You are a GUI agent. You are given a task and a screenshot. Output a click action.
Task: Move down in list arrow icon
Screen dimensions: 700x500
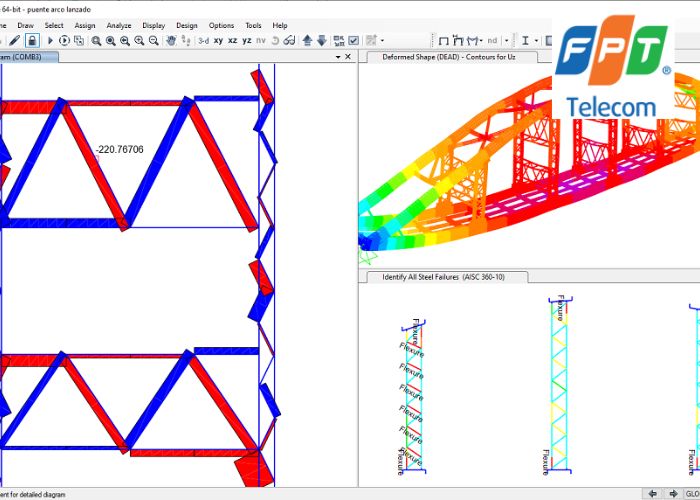[x=321, y=41]
